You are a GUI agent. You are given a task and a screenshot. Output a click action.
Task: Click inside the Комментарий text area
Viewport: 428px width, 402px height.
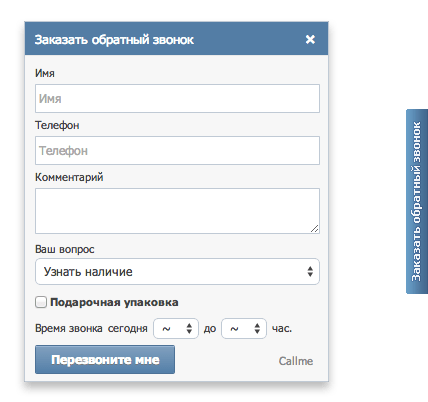pyautogui.click(x=177, y=211)
